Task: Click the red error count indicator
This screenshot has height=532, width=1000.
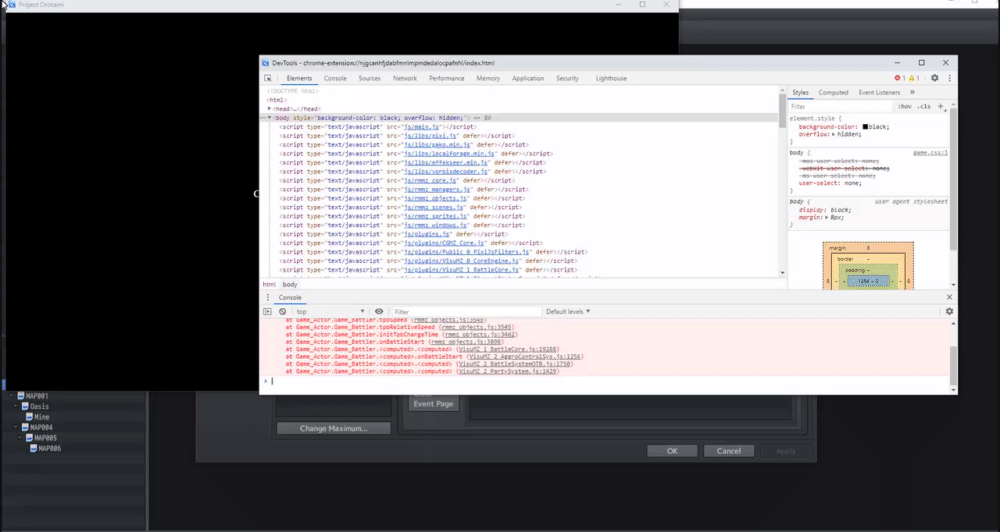Action: [899, 78]
